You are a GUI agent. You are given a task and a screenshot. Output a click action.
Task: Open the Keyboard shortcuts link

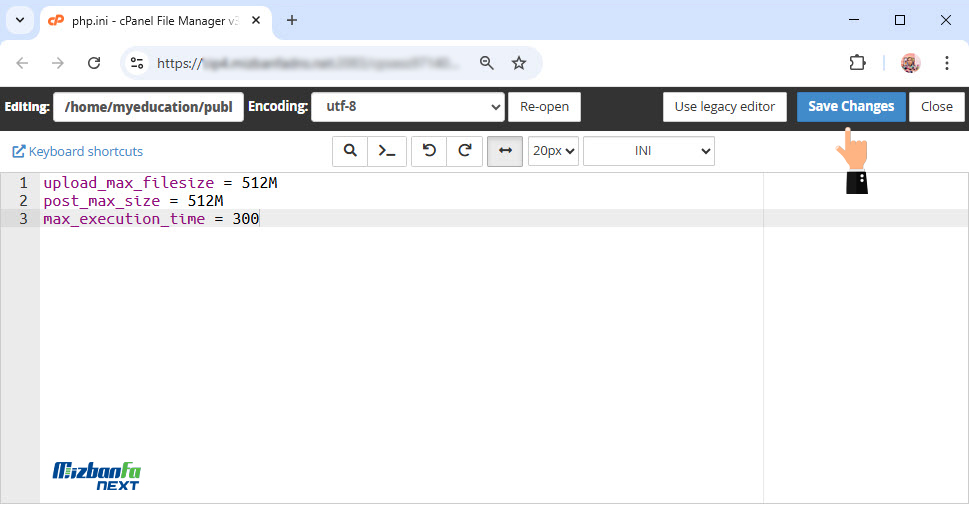tap(78, 152)
